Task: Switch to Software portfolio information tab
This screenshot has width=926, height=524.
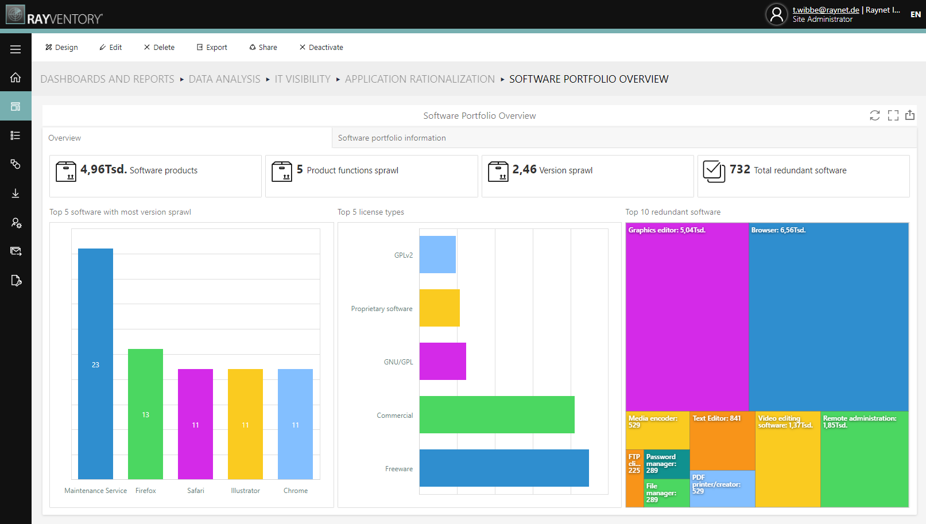Action: (392, 138)
